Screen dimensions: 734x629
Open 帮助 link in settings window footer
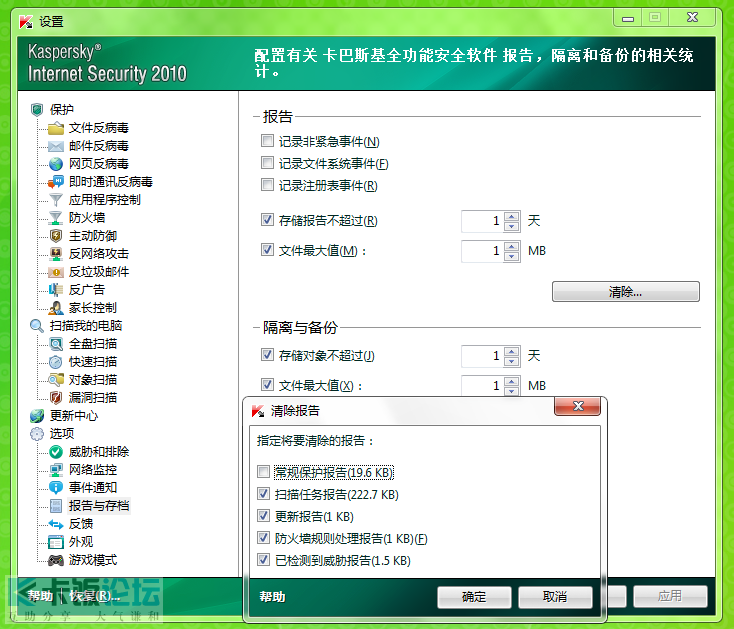click(40, 596)
